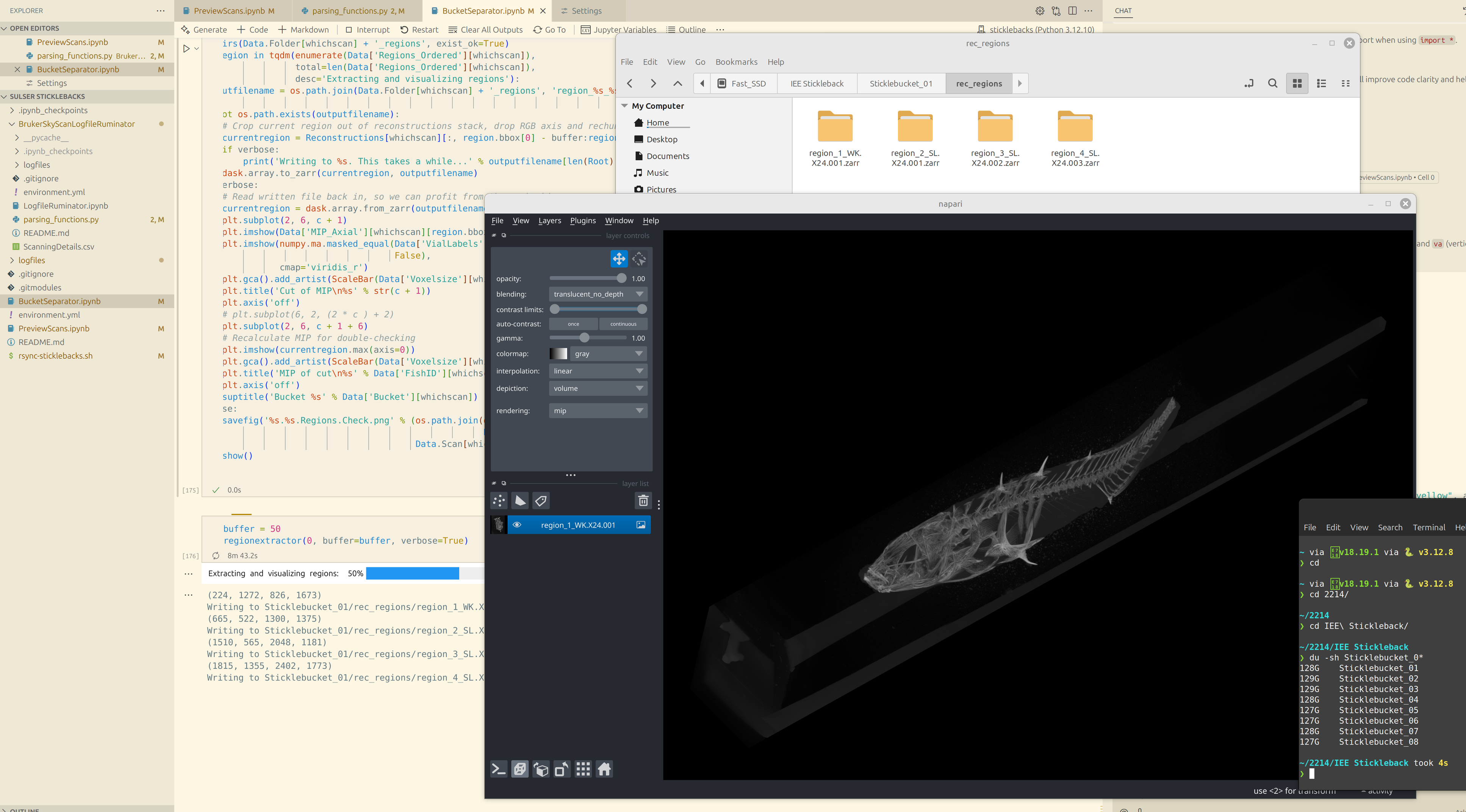Screen dimensions: 1466x812
Task: Go back in file manager
Action: (x=629, y=84)
